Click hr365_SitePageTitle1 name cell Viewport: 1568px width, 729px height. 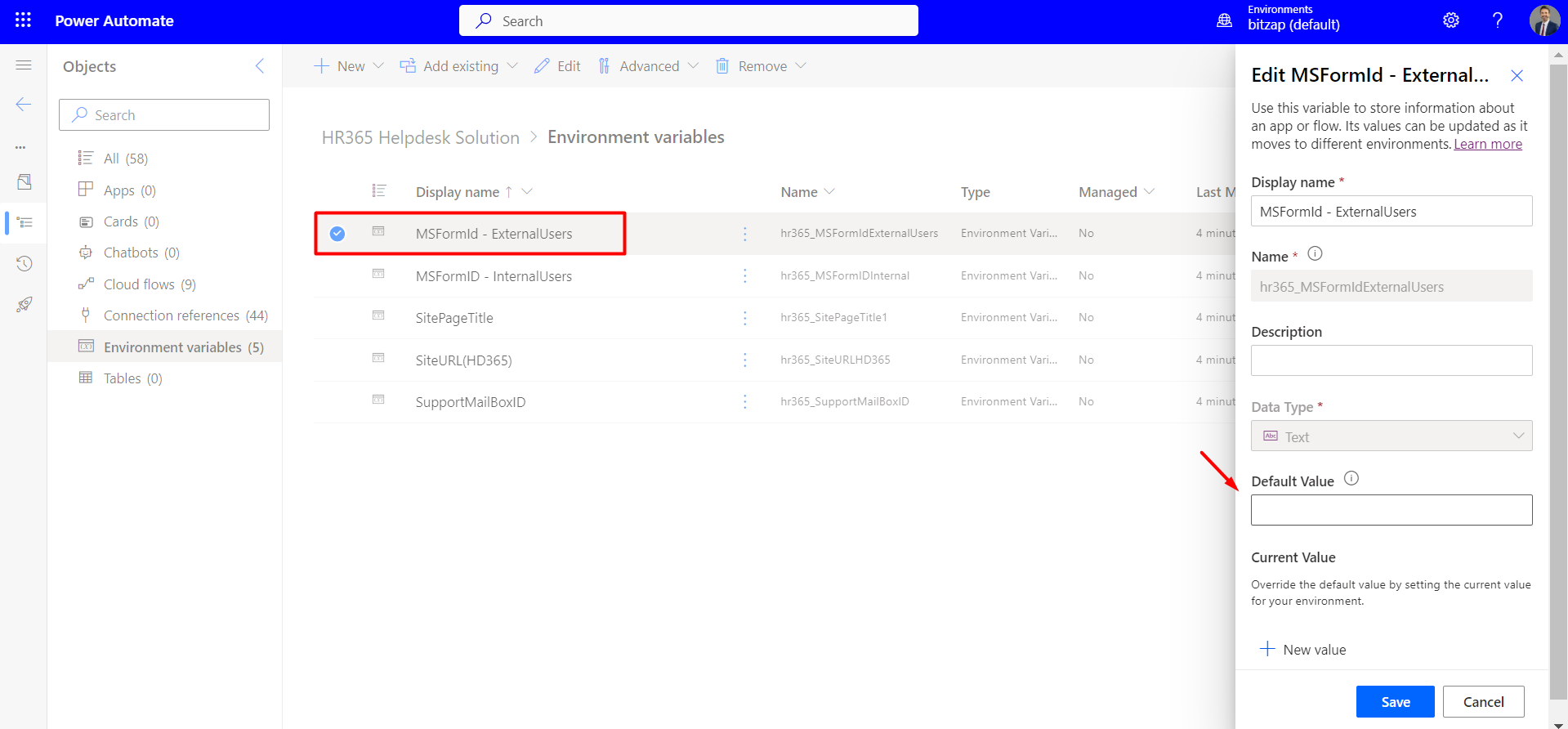click(x=833, y=317)
